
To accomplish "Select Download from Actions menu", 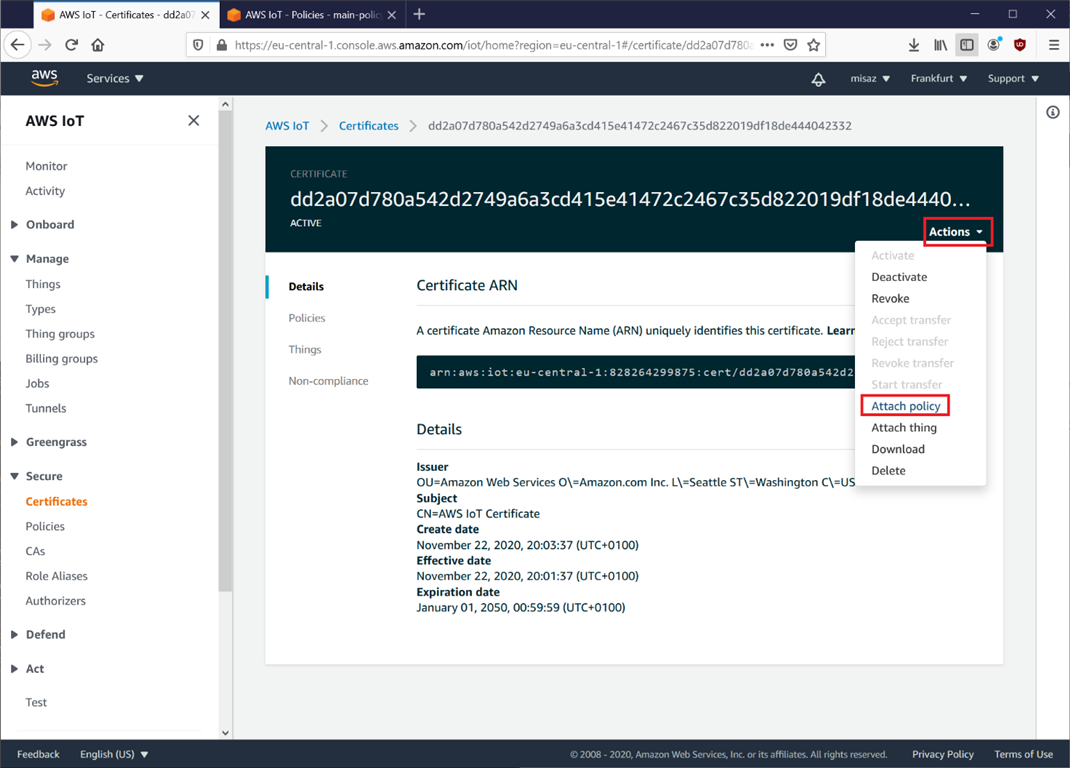I will (x=897, y=449).
